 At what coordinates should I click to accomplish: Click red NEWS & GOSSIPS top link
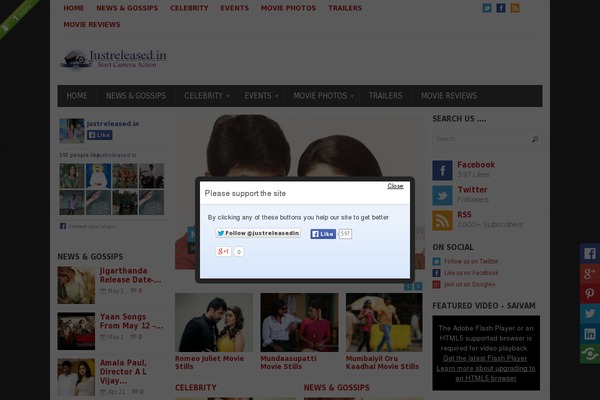(x=127, y=8)
